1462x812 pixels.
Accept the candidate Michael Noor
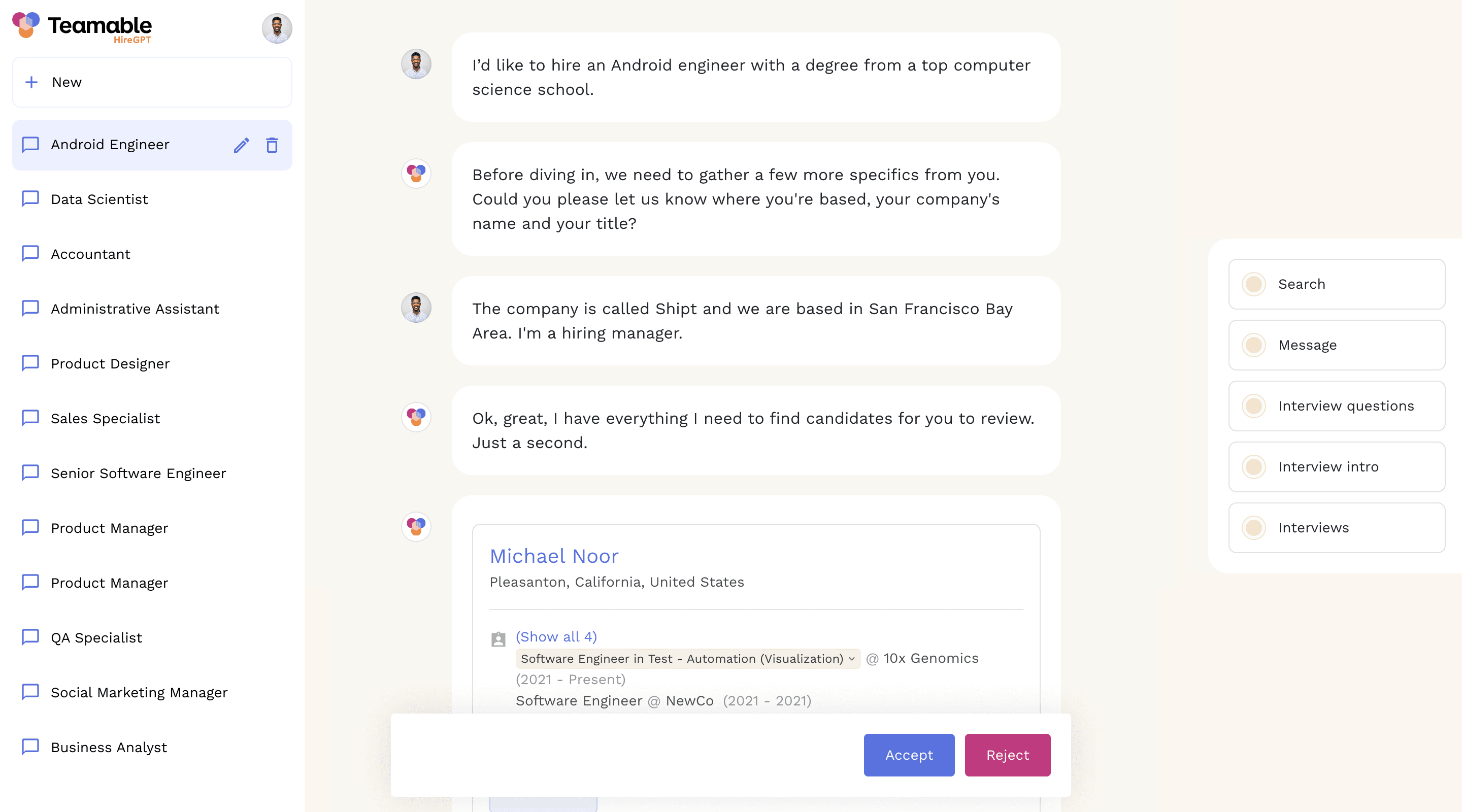click(x=908, y=754)
